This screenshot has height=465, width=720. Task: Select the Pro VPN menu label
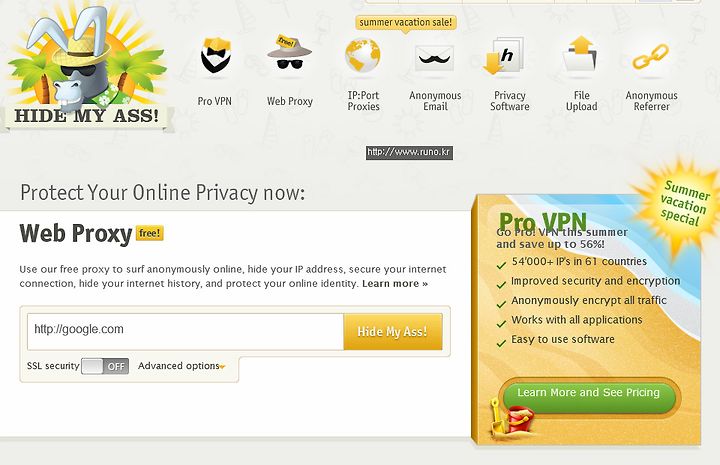point(214,101)
